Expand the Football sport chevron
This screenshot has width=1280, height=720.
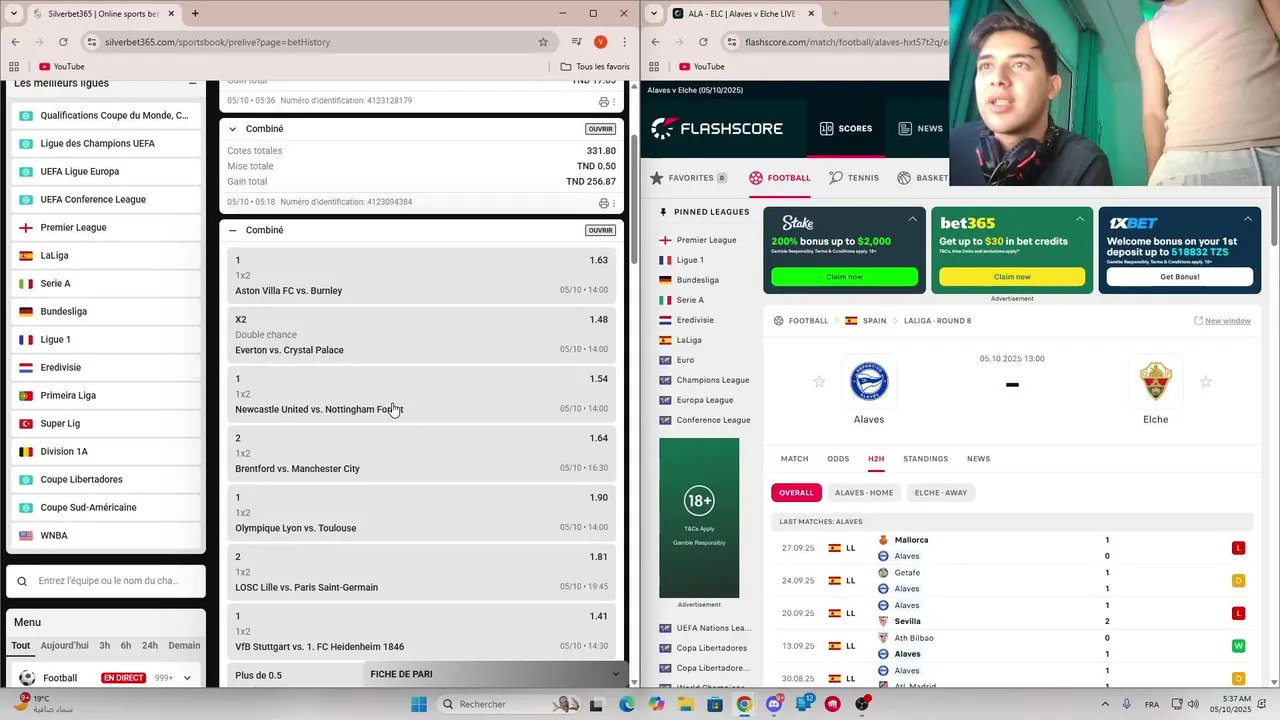pyautogui.click(x=187, y=678)
